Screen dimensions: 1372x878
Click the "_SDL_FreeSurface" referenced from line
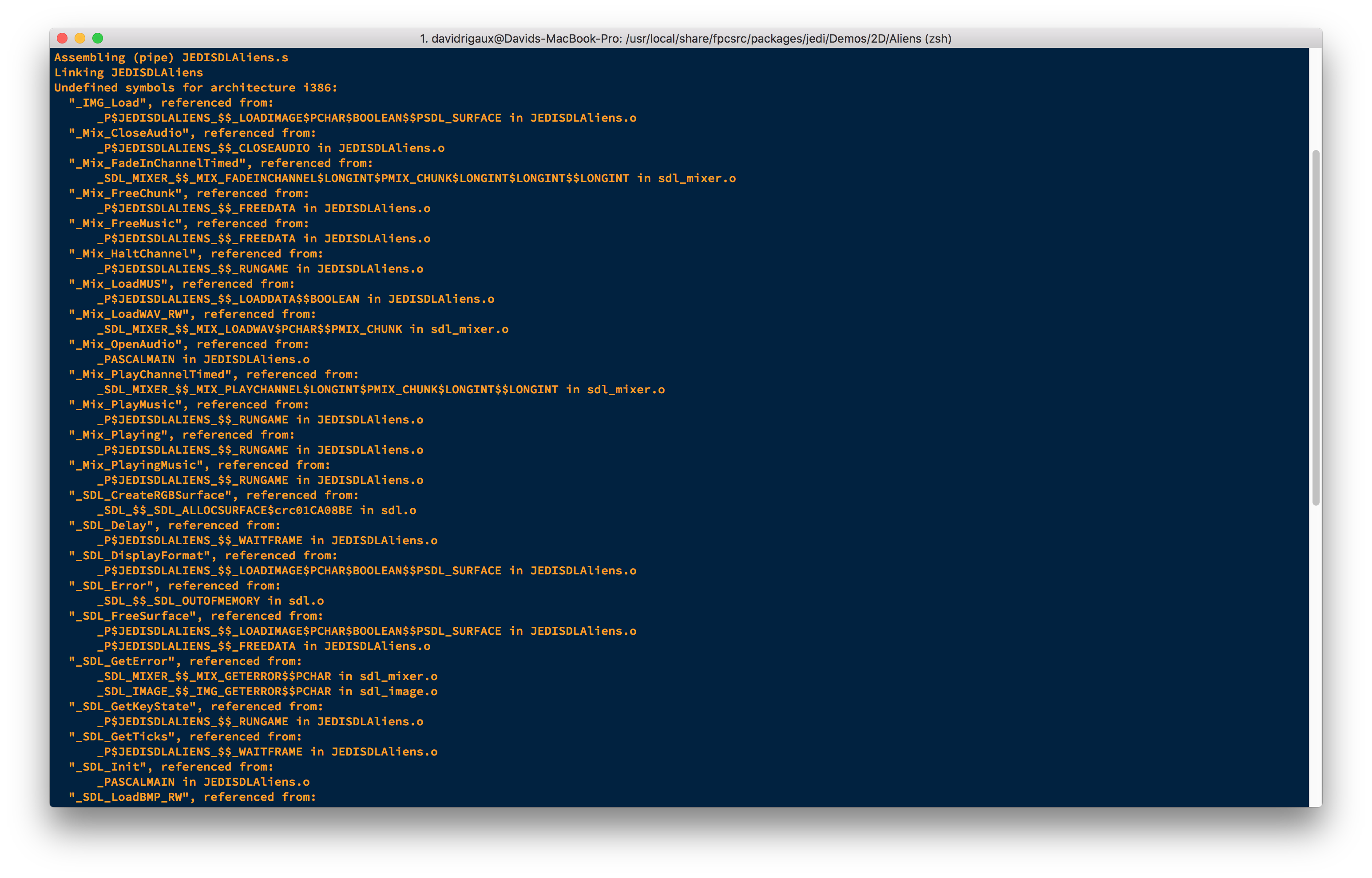[x=196, y=616]
